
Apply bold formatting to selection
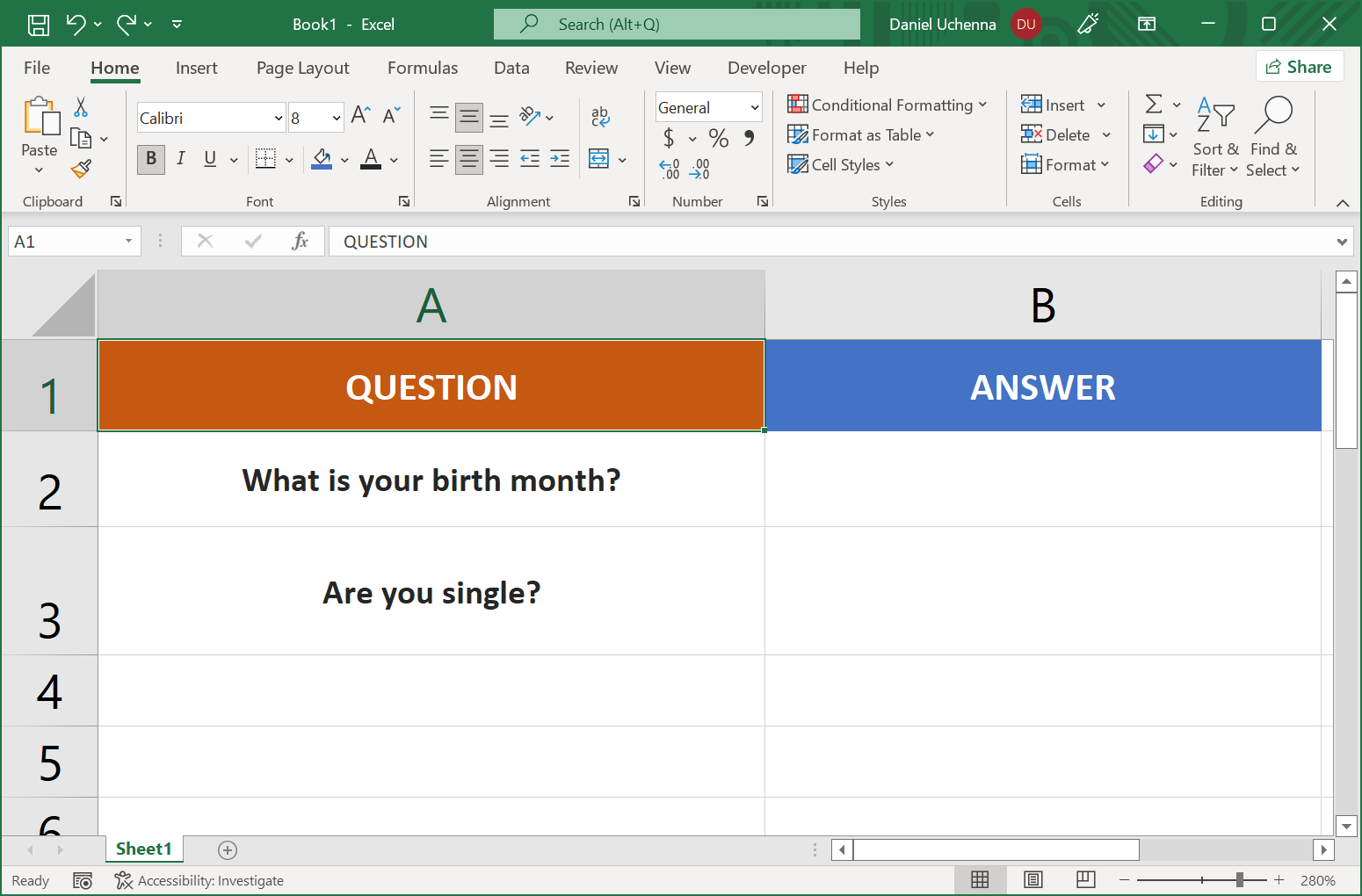pos(150,159)
